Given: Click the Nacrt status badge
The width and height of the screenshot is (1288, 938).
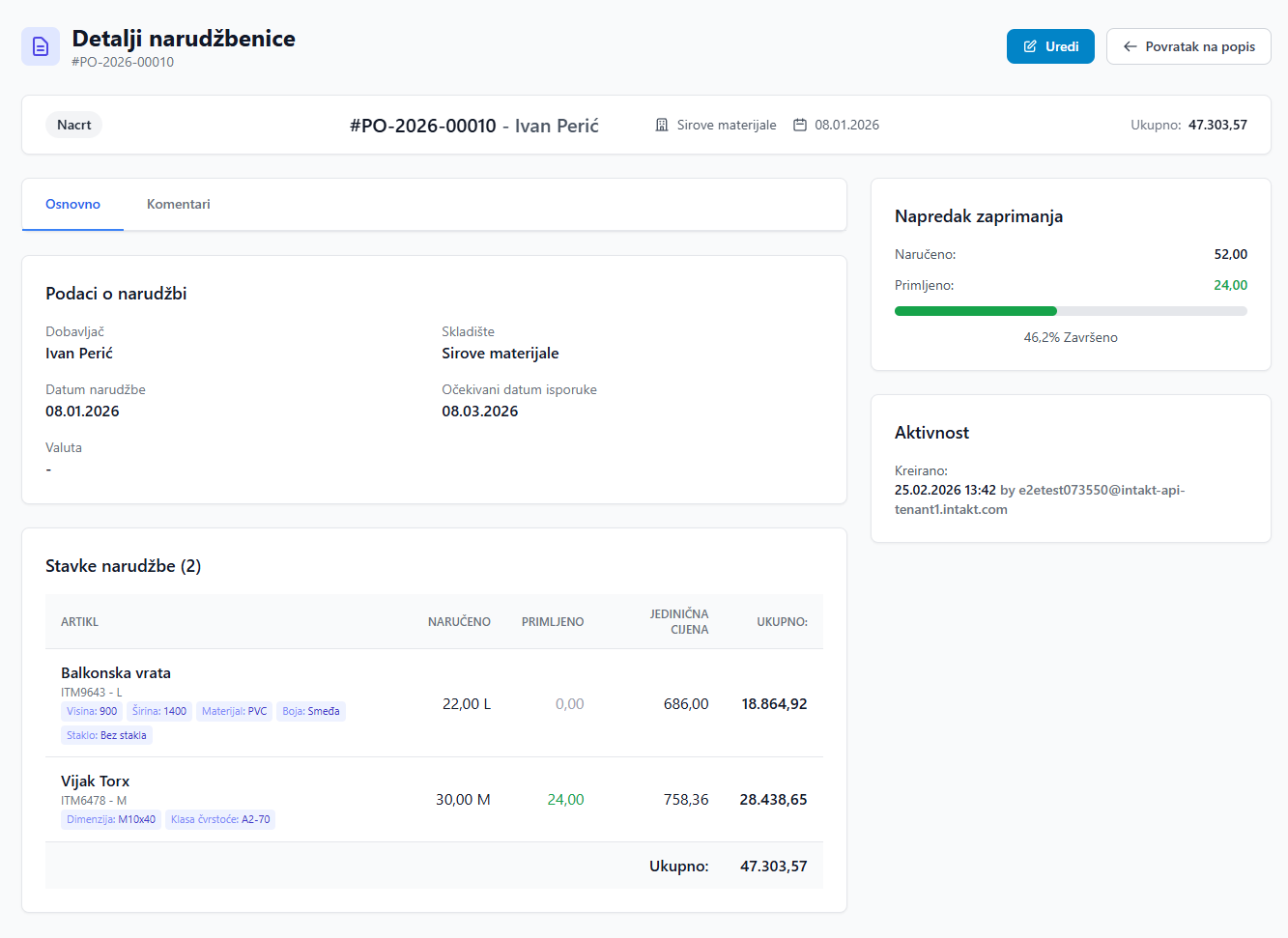Looking at the screenshot, I should (73, 125).
